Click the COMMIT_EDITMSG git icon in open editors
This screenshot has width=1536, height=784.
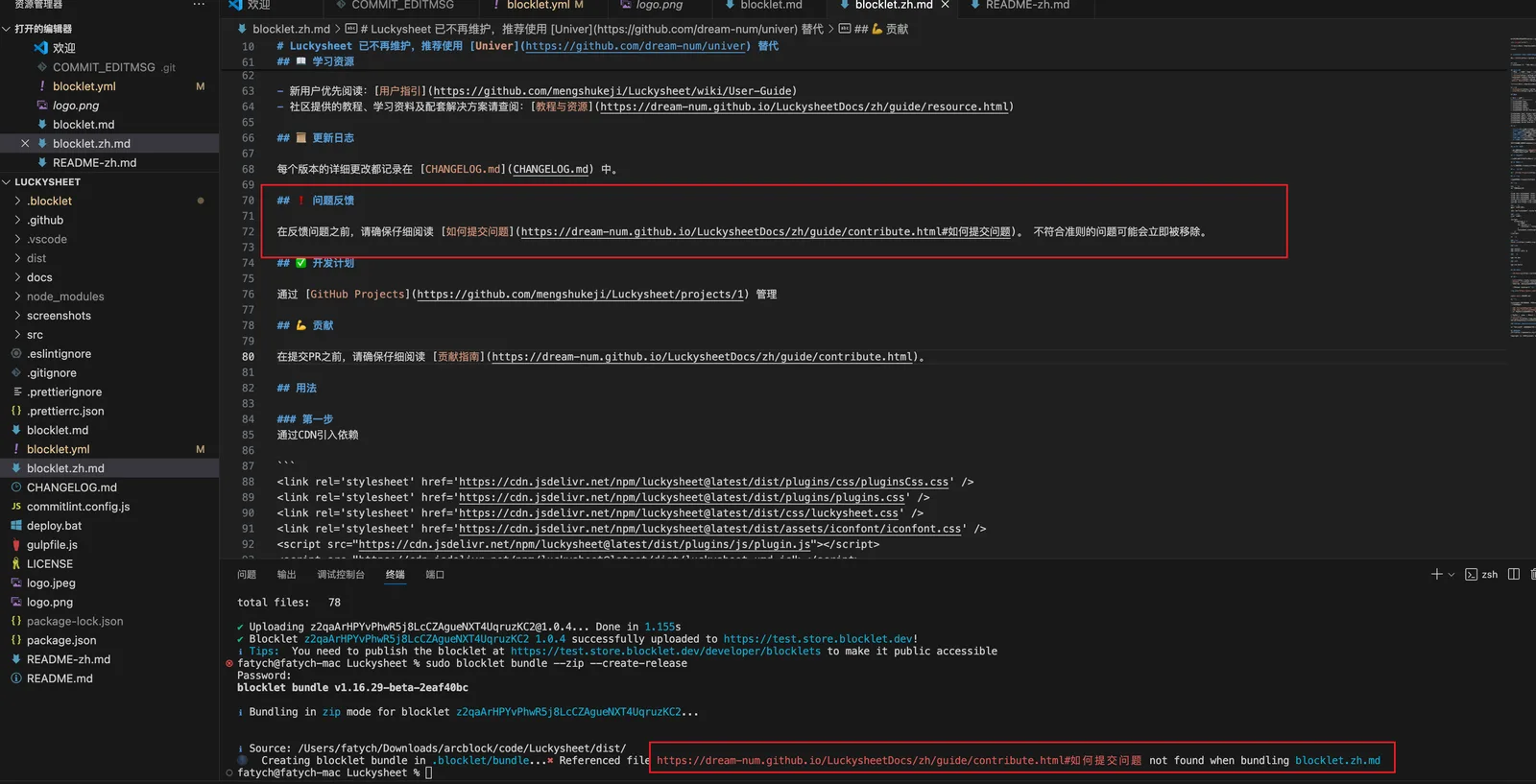[x=42, y=67]
